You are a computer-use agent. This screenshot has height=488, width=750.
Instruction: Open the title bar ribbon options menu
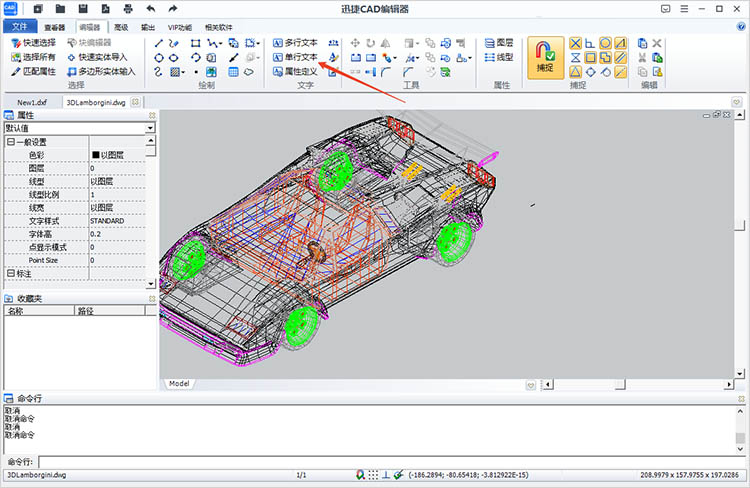tap(684, 9)
